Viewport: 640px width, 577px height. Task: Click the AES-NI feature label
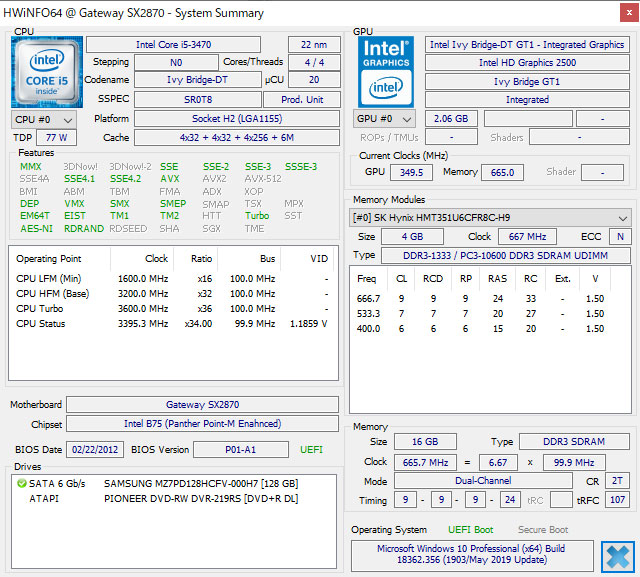click(36, 229)
